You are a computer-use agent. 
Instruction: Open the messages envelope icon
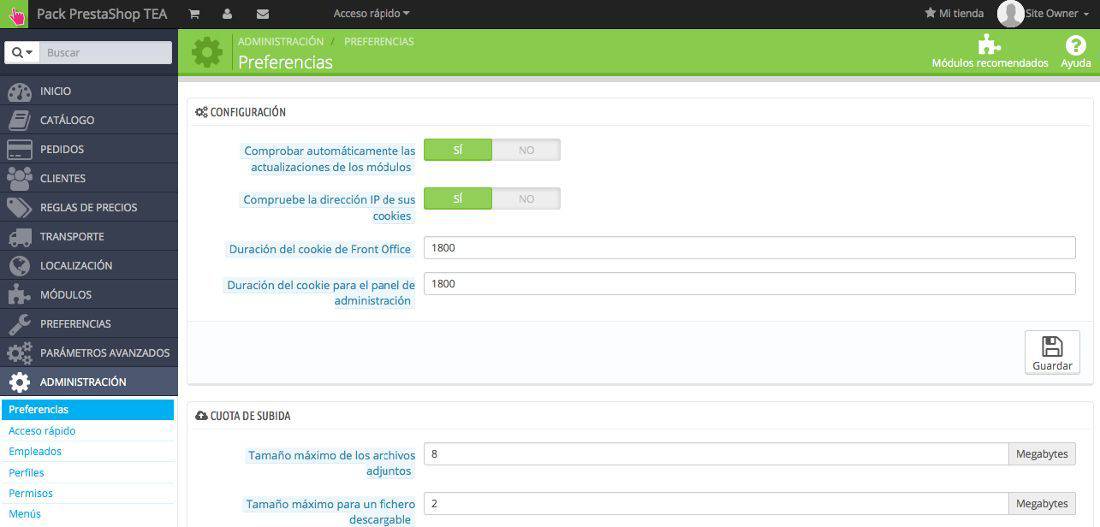pos(263,13)
